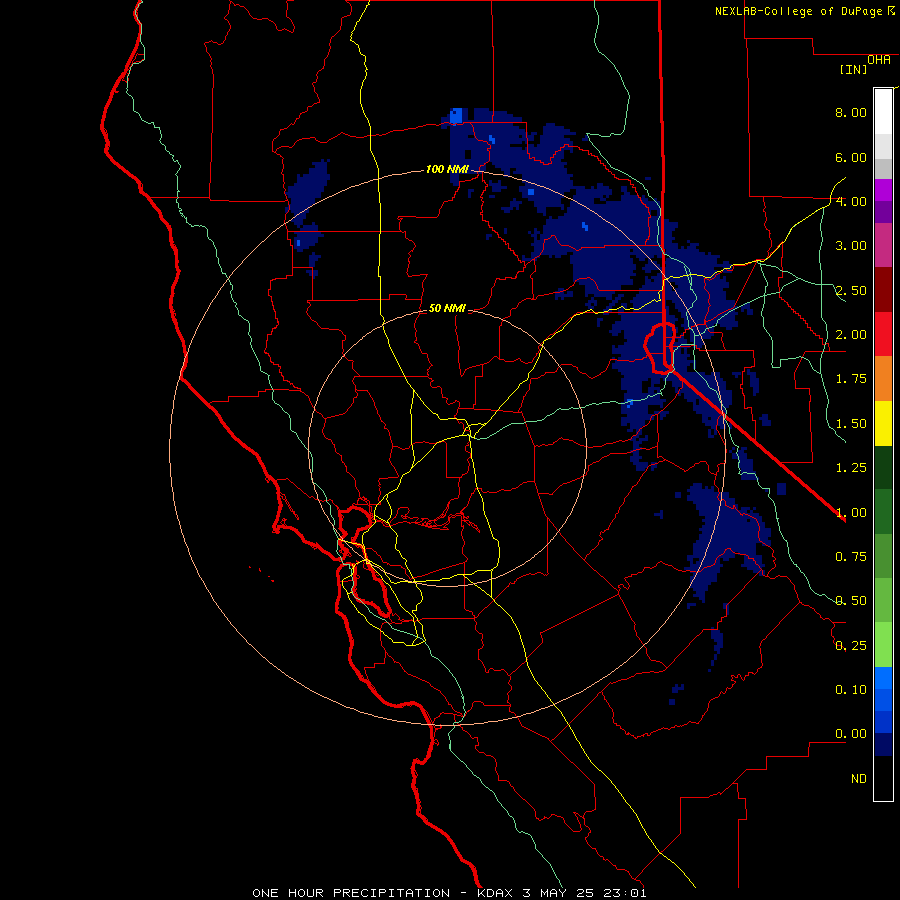Click the 50 NMI range ring label
Screen dimensions: 900x900
(447, 308)
